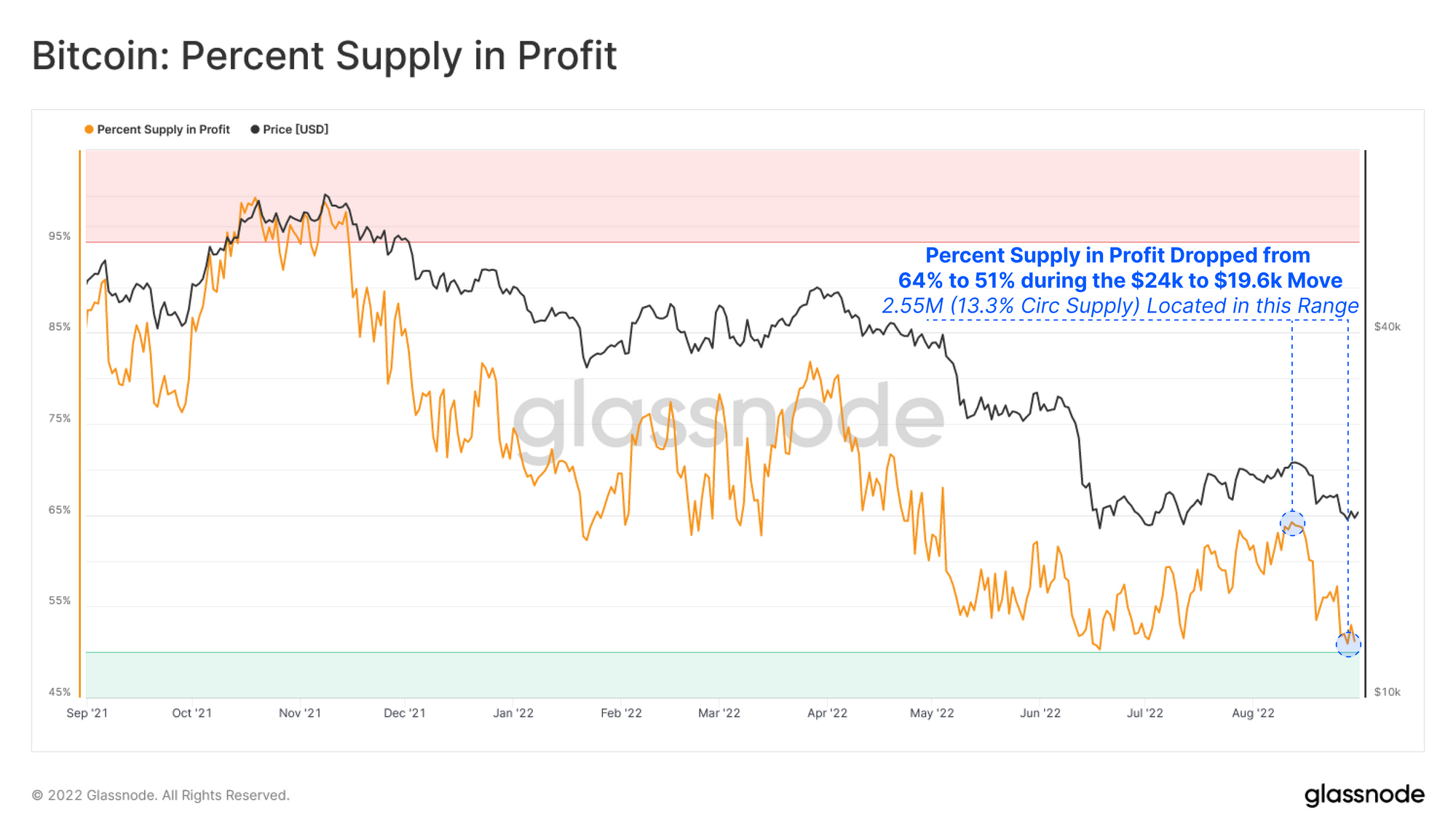Screen dimensions: 1456x839
Task: Toggle the Price [USD] legend entry
Action: [x=290, y=130]
